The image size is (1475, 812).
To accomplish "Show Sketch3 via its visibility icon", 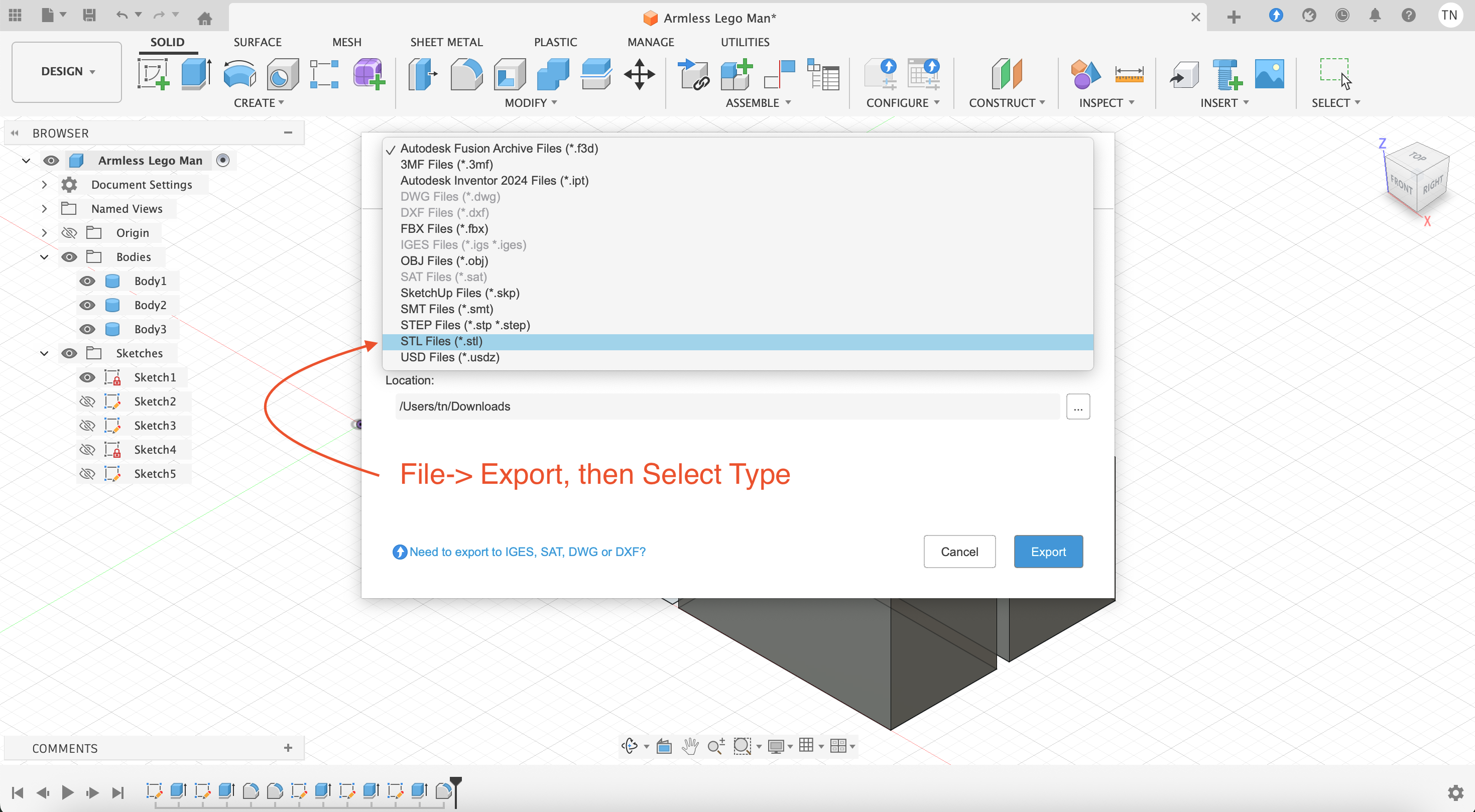I will pyautogui.click(x=87, y=425).
